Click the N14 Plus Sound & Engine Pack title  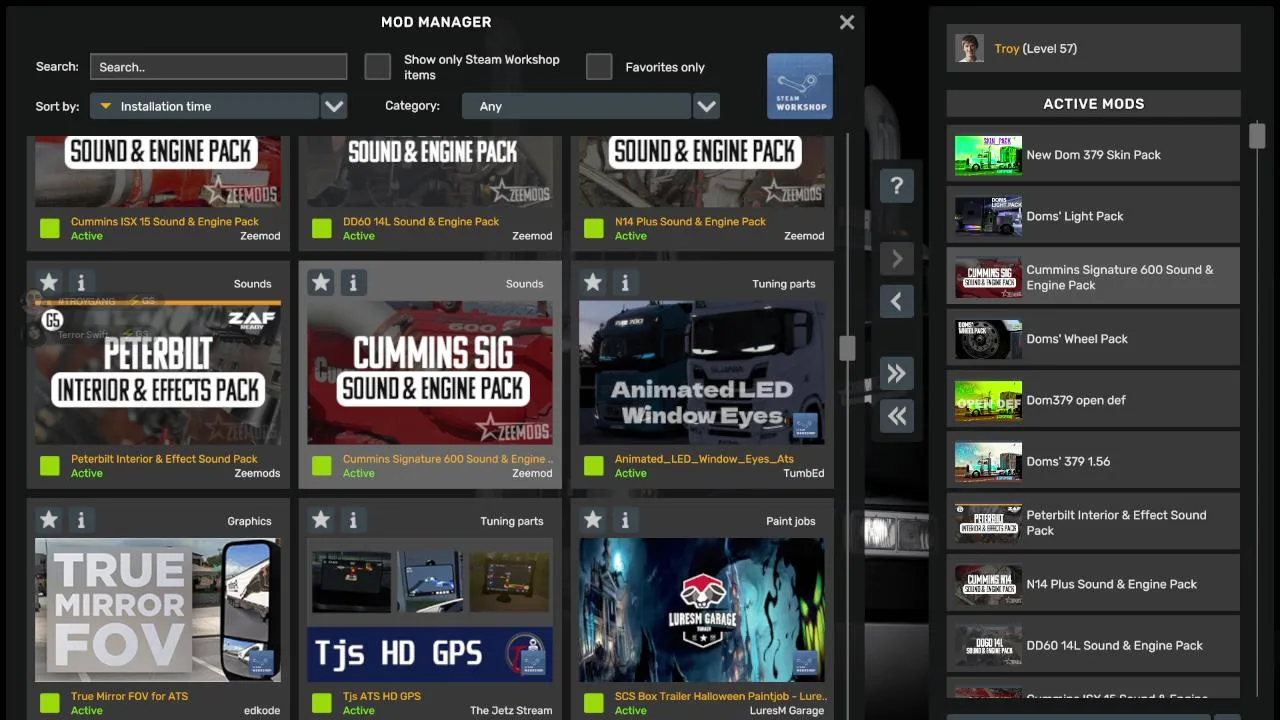[690, 222]
